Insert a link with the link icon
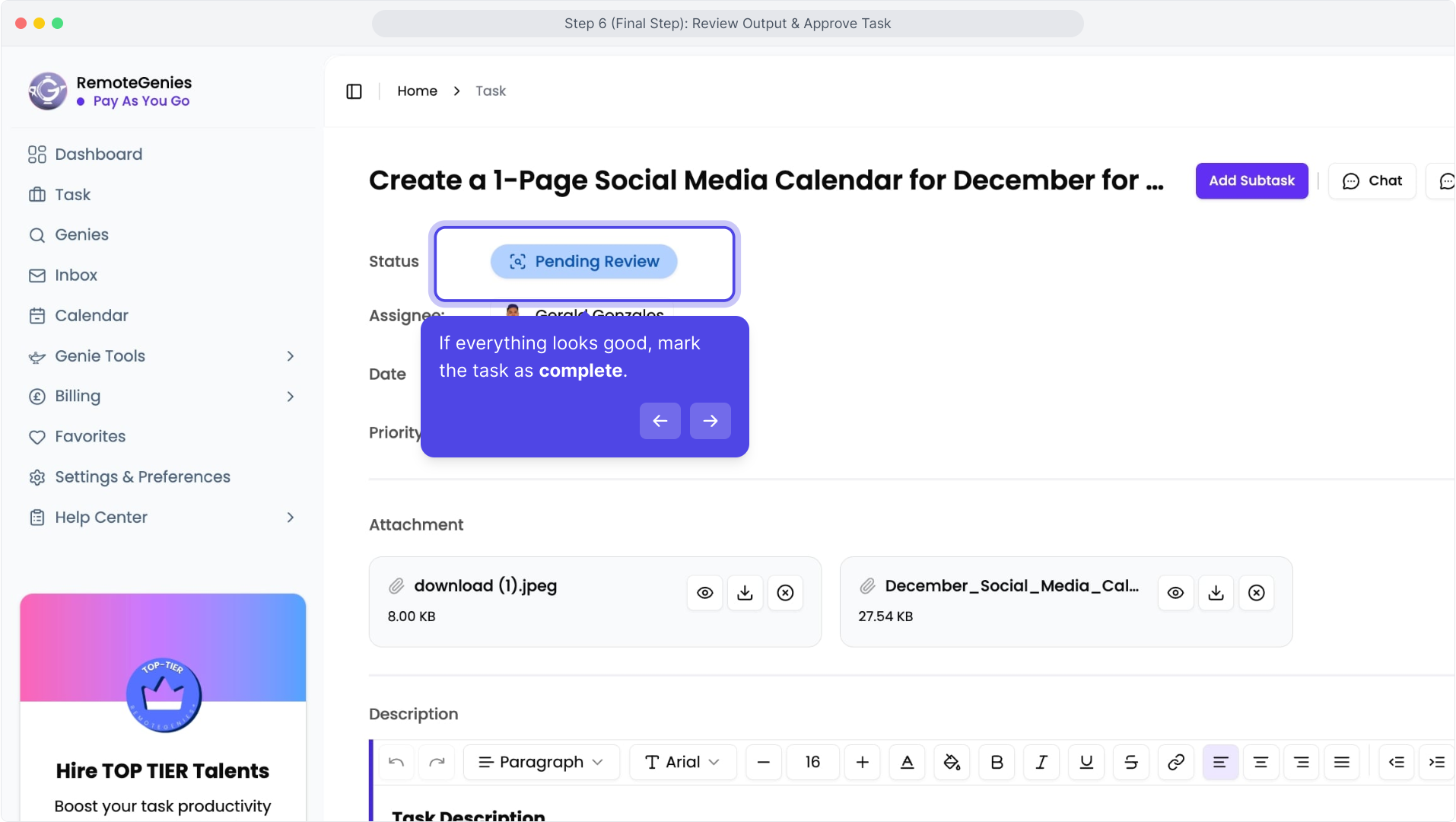 point(1175,762)
